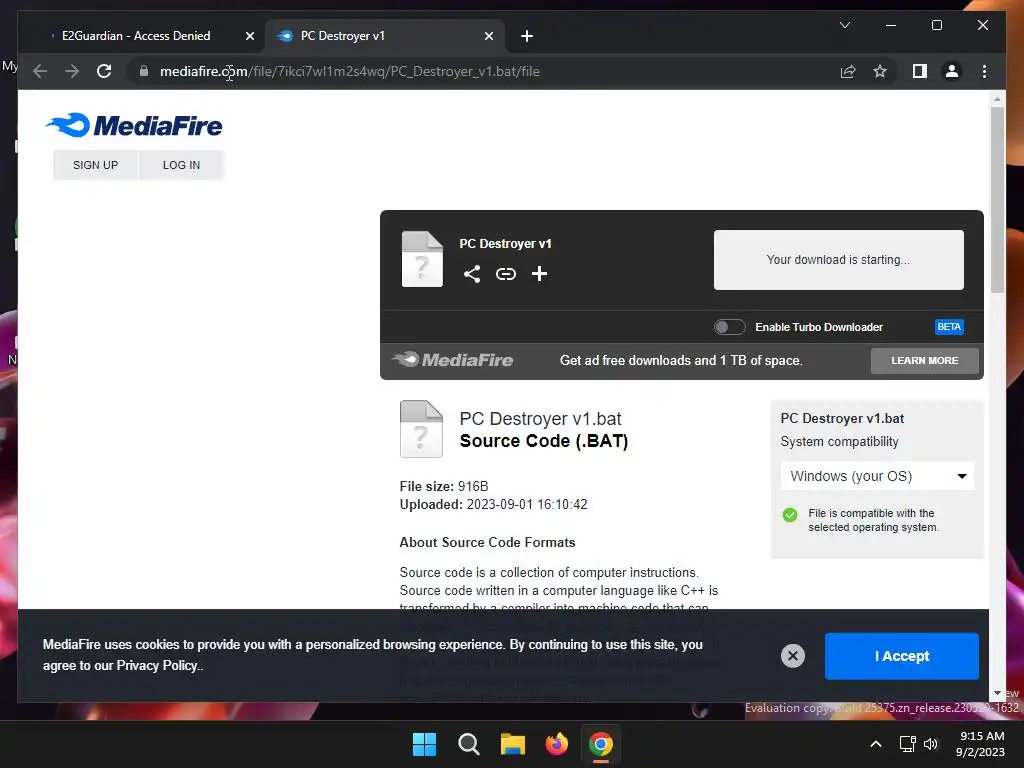Click the lock site information icon
This screenshot has height=768, width=1024.
pos(144,71)
